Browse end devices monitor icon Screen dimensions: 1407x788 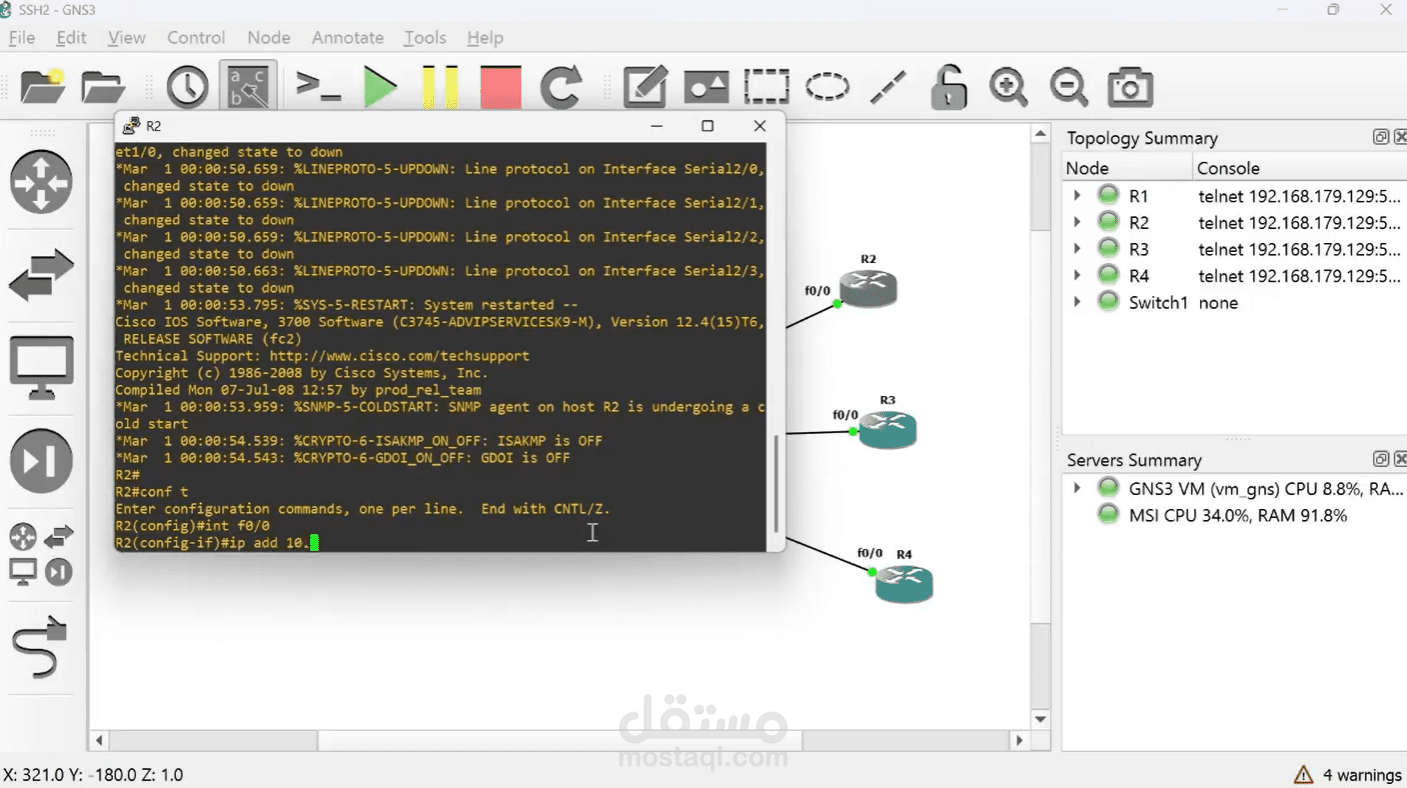pos(41,368)
